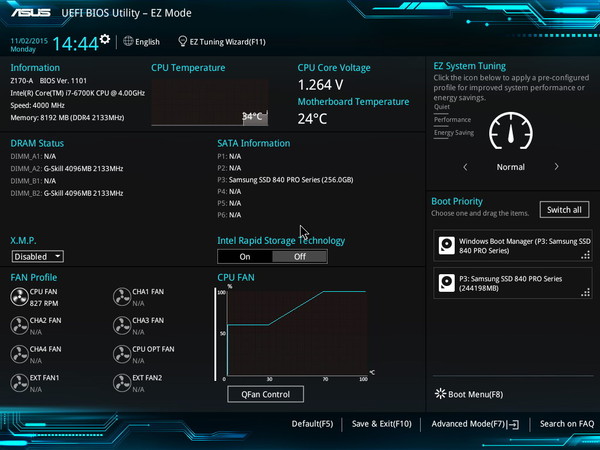Click drag handle on P3 Samsung SSD entry
The width and height of the screenshot is (600, 450).
pyautogui.click(x=585, y=293)
